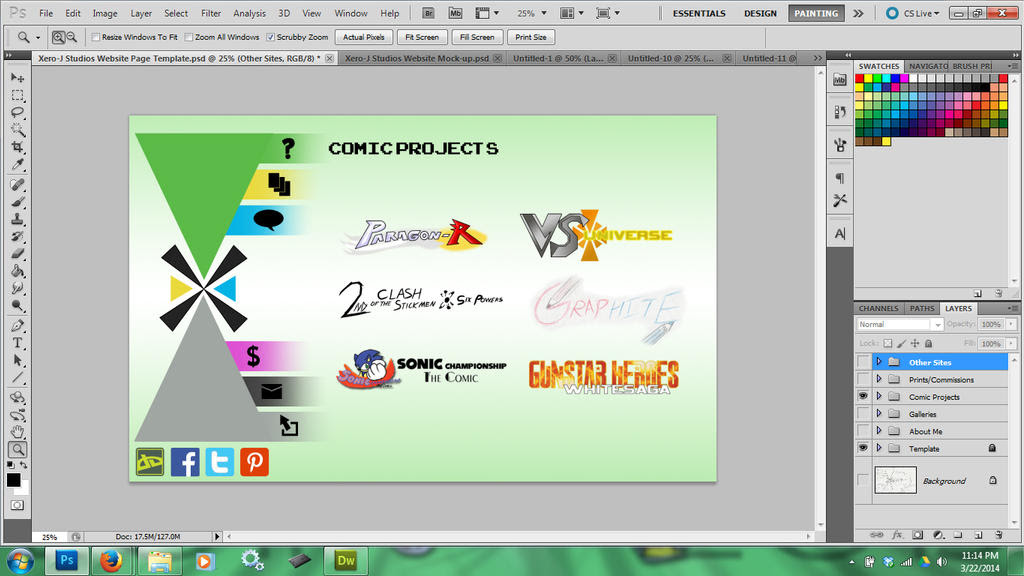Viewport: 1024px width, 576px height.
Task: Select the Pen tool
Action: (18, 326)
